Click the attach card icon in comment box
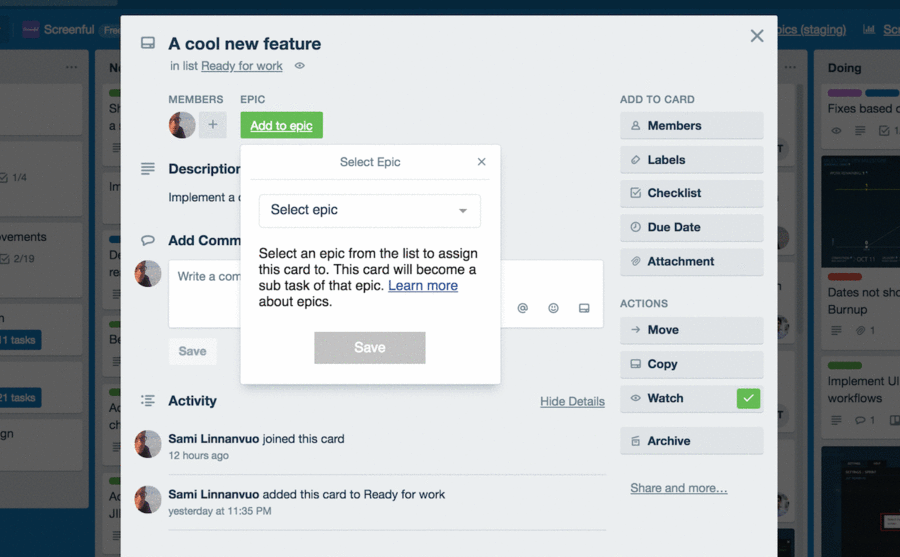Screen dimensions: 900x557 click(x=584, y=309)
